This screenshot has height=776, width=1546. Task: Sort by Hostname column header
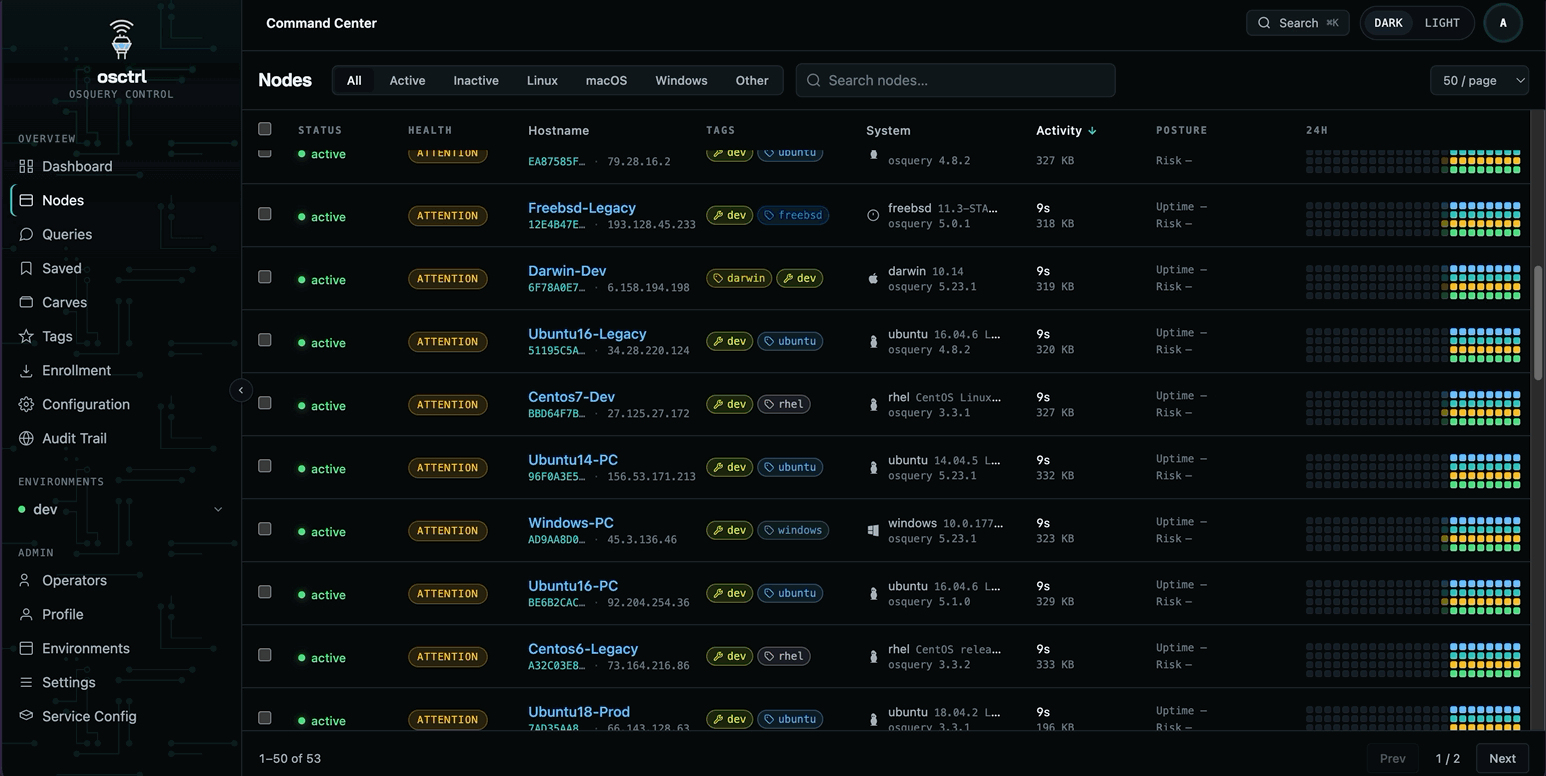click(x=558, y=130)
